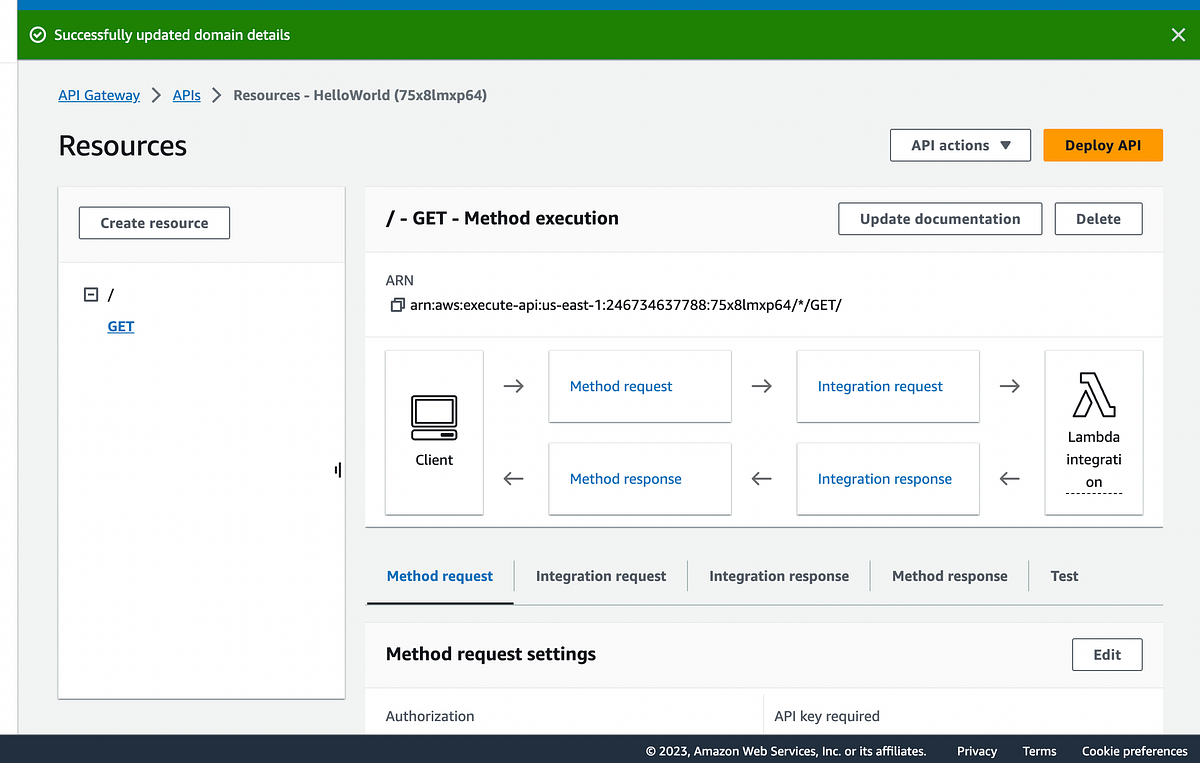Open the Integration response box in diagram

885,478
